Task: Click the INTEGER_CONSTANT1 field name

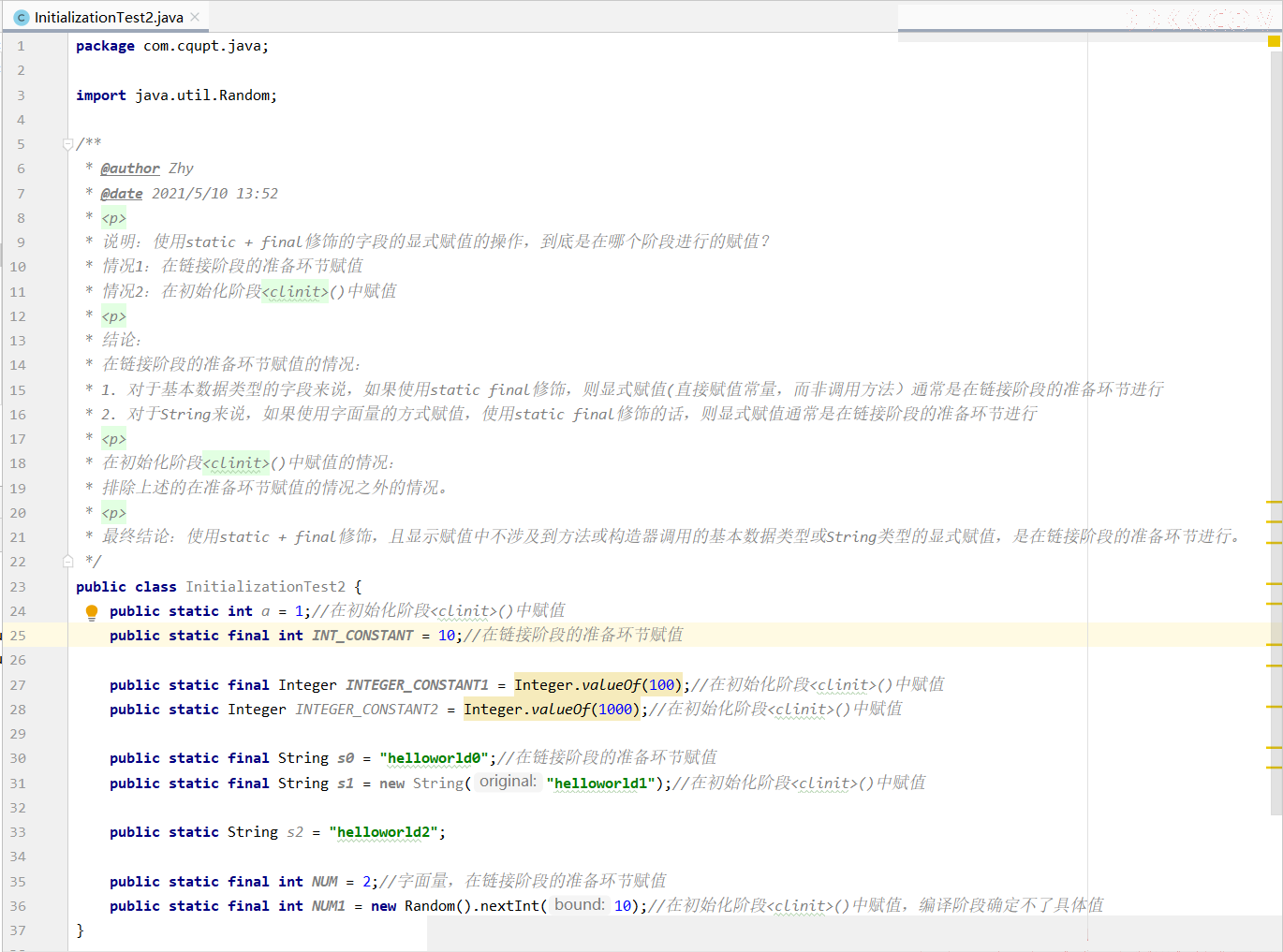Action: pos(417,685)
